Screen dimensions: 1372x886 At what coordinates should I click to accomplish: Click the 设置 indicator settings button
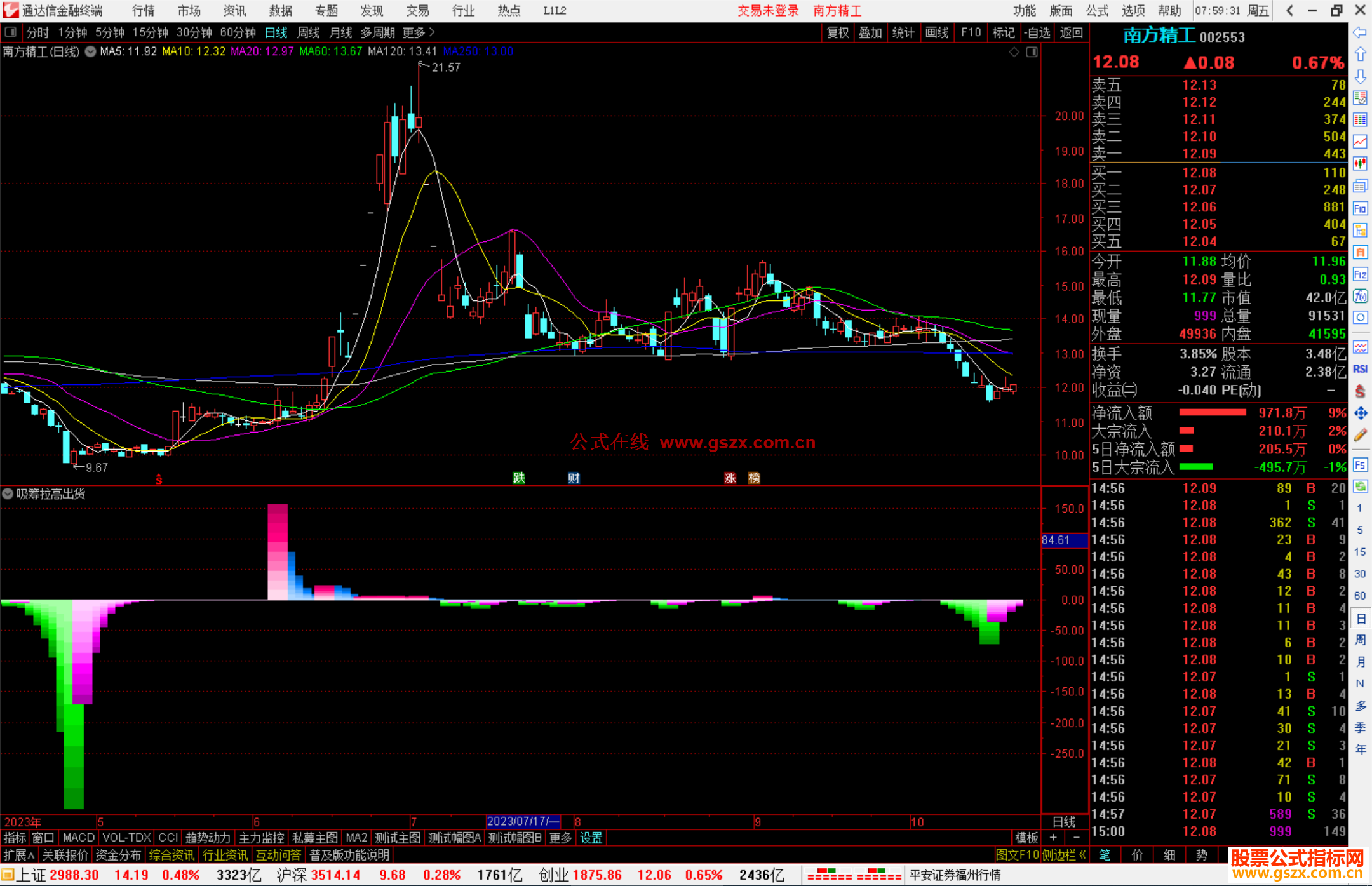pos(591,838)
